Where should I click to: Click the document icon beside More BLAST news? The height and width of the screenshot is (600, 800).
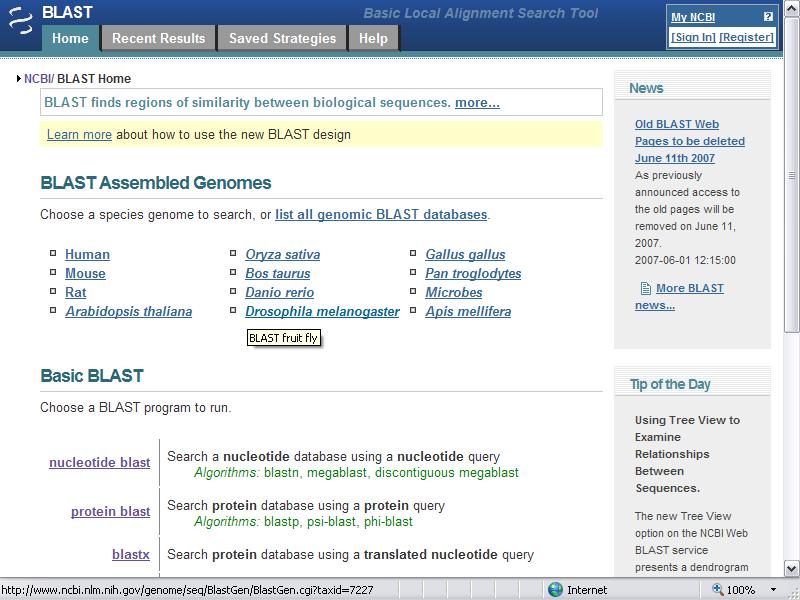click(645, 288)
